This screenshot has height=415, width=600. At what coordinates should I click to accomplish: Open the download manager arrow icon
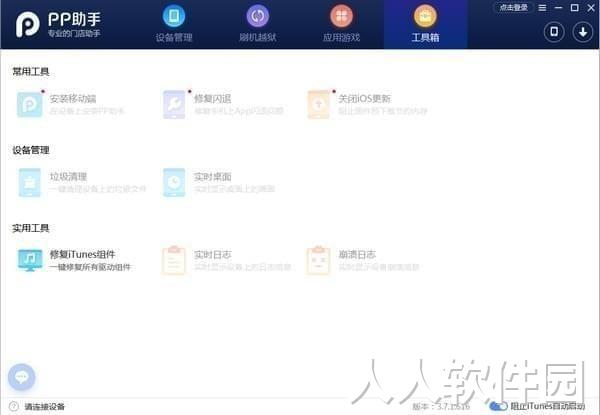582,32
